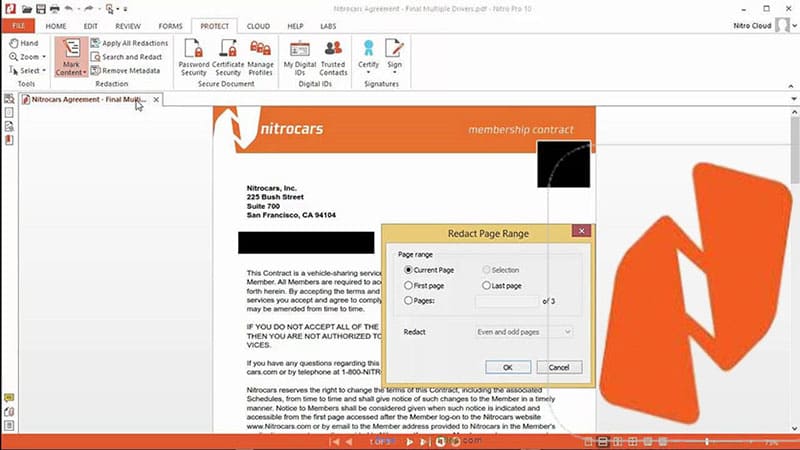Expand the Mark Content dropdown arrow
The width and height of the screenshot is (800, 450).
85,73
